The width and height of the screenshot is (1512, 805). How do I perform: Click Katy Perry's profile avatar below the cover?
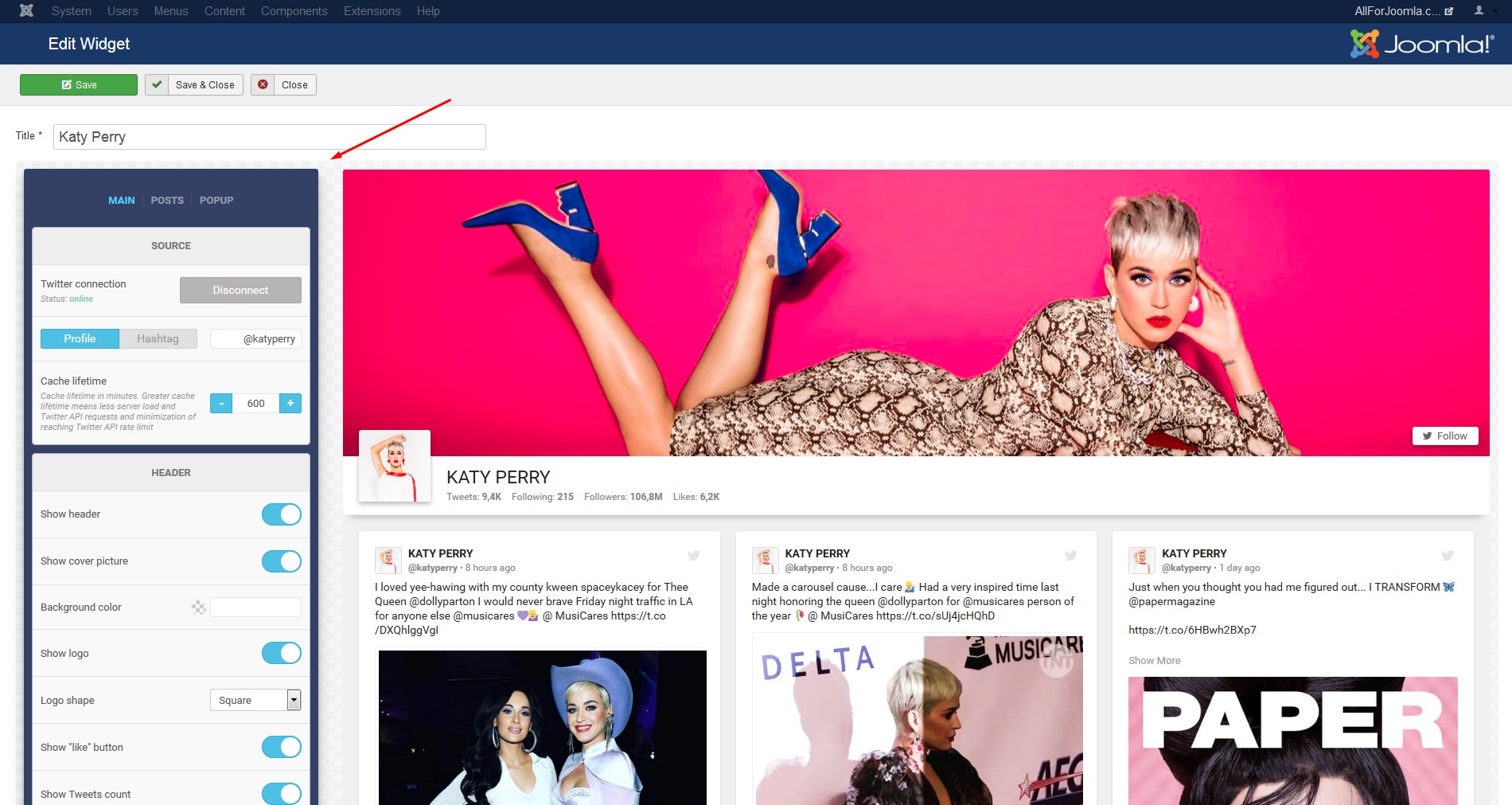click(395, 467)
